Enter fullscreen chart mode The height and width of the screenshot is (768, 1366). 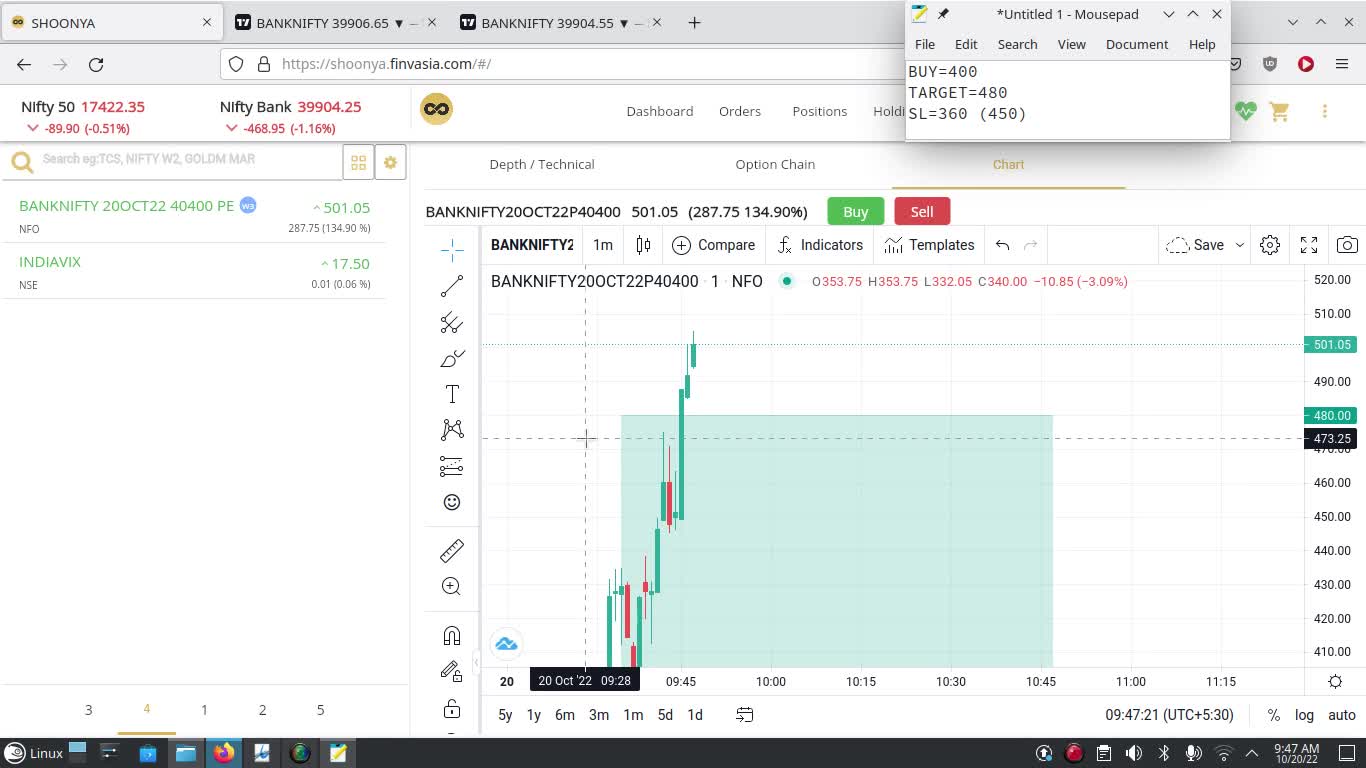click(1309, 245)
